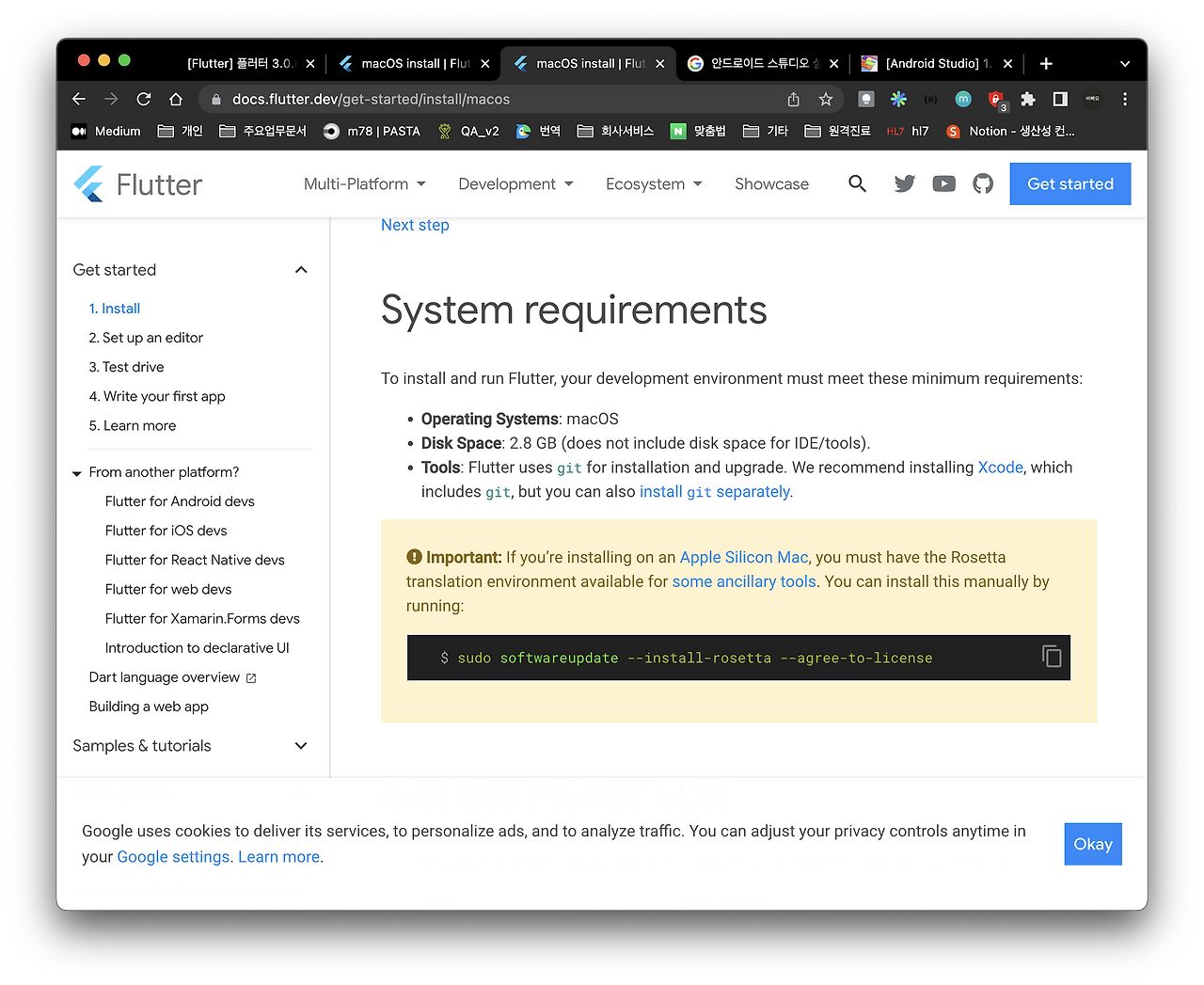Image resolution: width=1204 pixels, height=985 pixels.
Task: Toggle the browser side panel icon
Action: [1060, 99]
